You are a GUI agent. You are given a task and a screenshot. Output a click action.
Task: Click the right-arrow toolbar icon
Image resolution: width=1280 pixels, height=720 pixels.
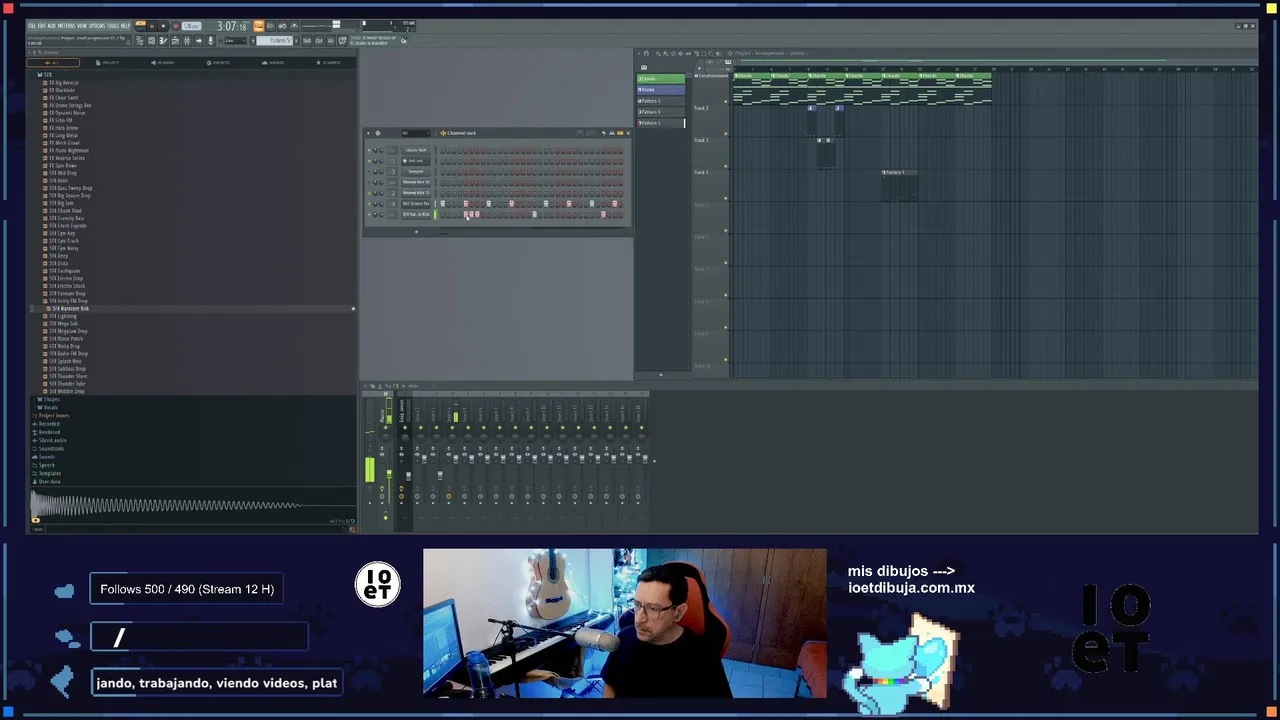point(199,40)
